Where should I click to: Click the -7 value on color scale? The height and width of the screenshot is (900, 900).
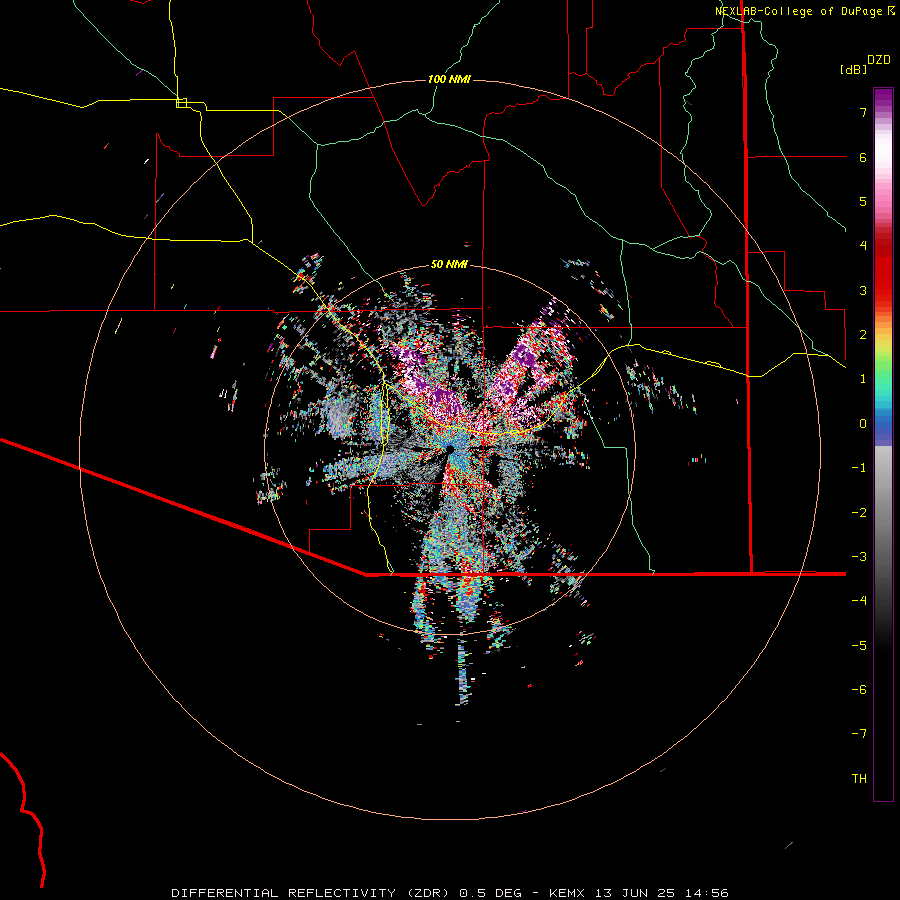pos(859,734)
